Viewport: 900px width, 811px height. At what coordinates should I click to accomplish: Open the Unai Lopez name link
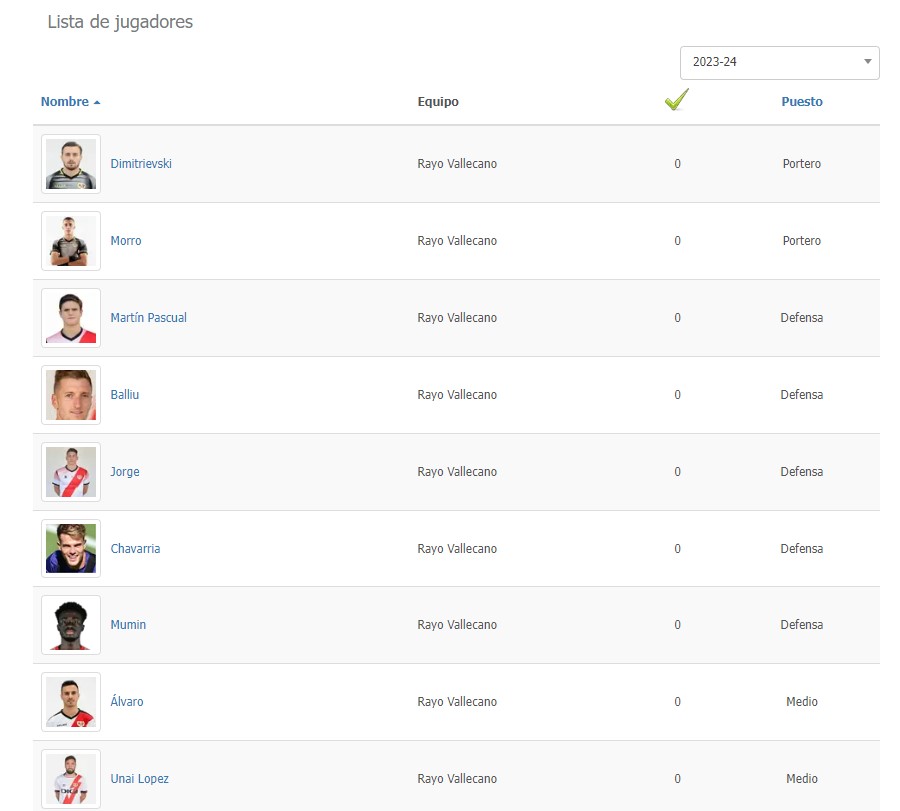[x=139, y=779]
